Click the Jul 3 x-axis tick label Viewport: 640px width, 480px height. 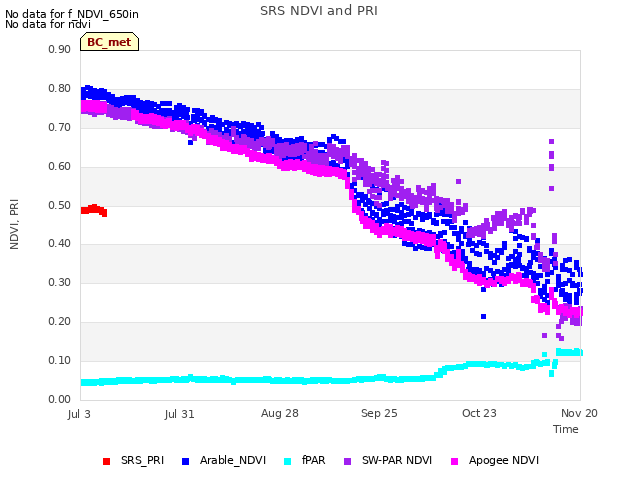[x=79, y=414]
